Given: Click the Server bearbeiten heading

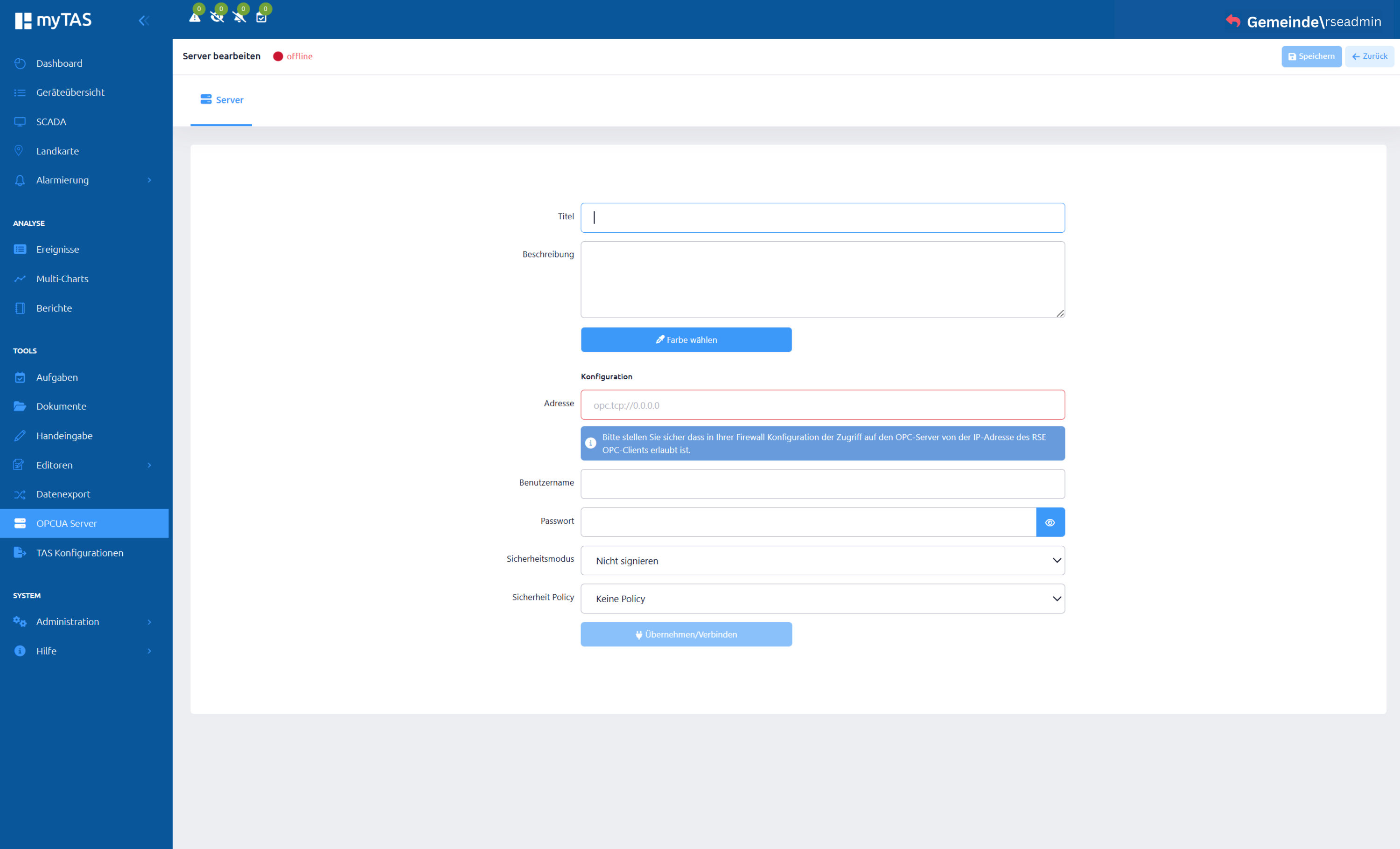Looking at the screenshot, I should click(222, 56).
